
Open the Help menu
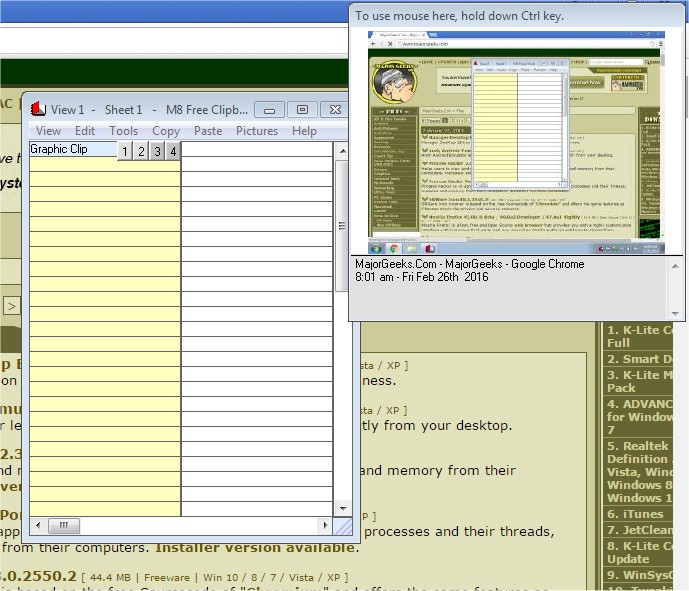(304, 131)
